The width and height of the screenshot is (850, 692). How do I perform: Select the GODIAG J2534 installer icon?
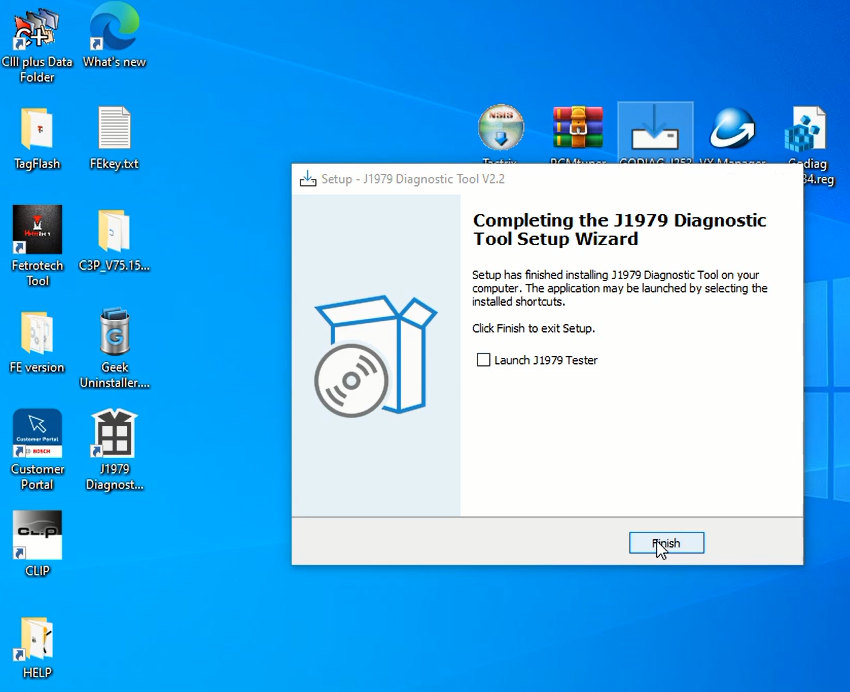click(x=655, y=130)
